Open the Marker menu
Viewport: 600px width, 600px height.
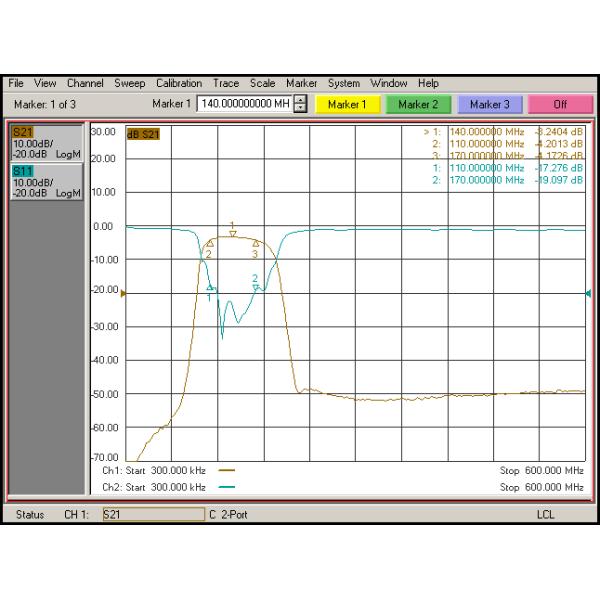(301, 84)
